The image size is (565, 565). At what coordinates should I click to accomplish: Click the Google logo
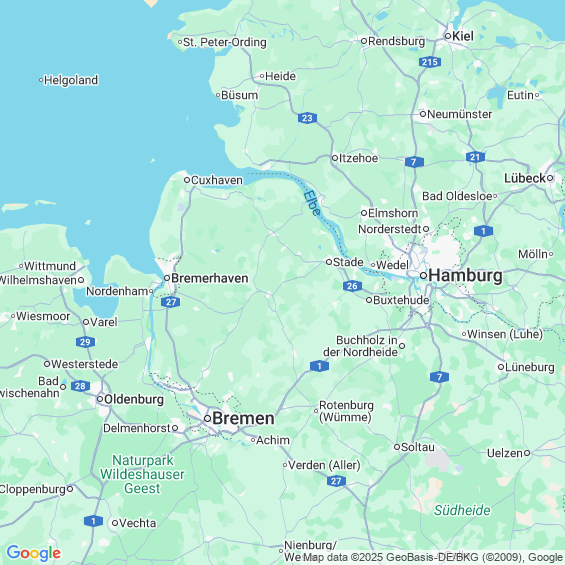[x=34, y=553]
